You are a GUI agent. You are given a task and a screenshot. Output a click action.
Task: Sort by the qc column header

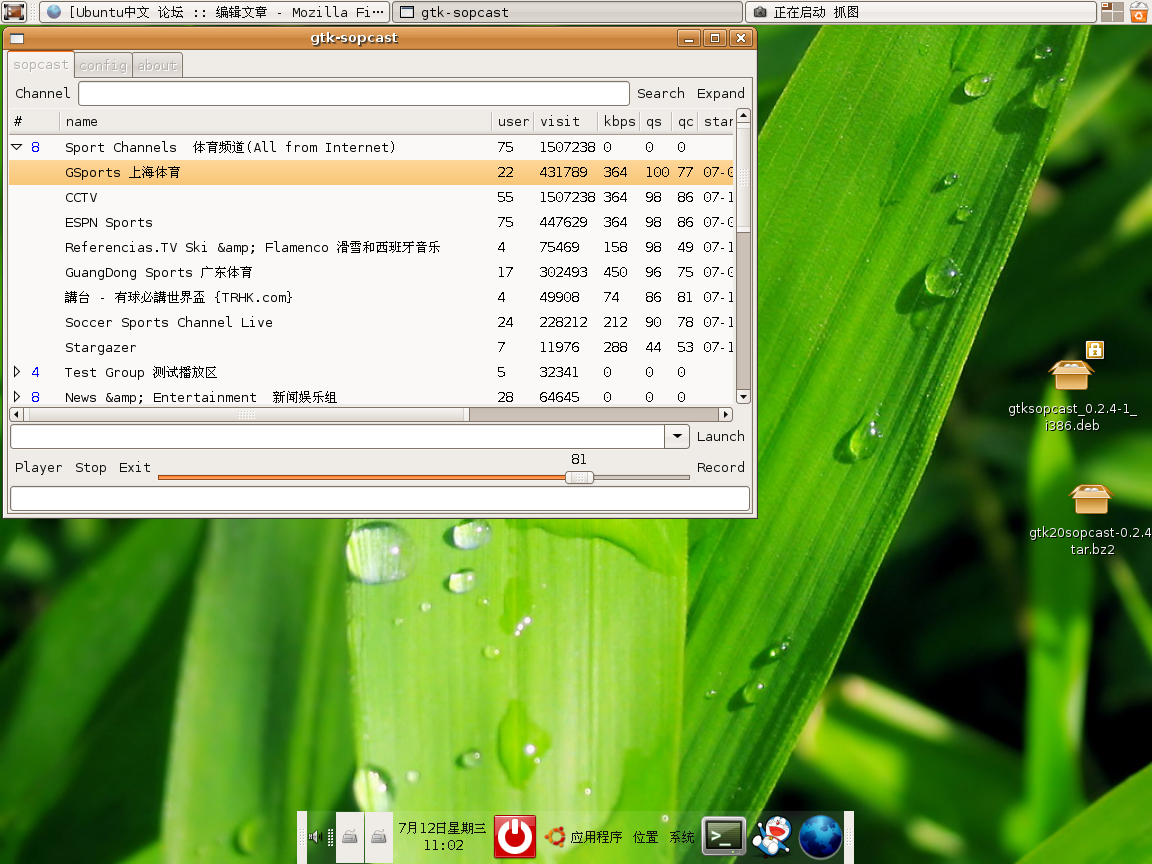685,121
